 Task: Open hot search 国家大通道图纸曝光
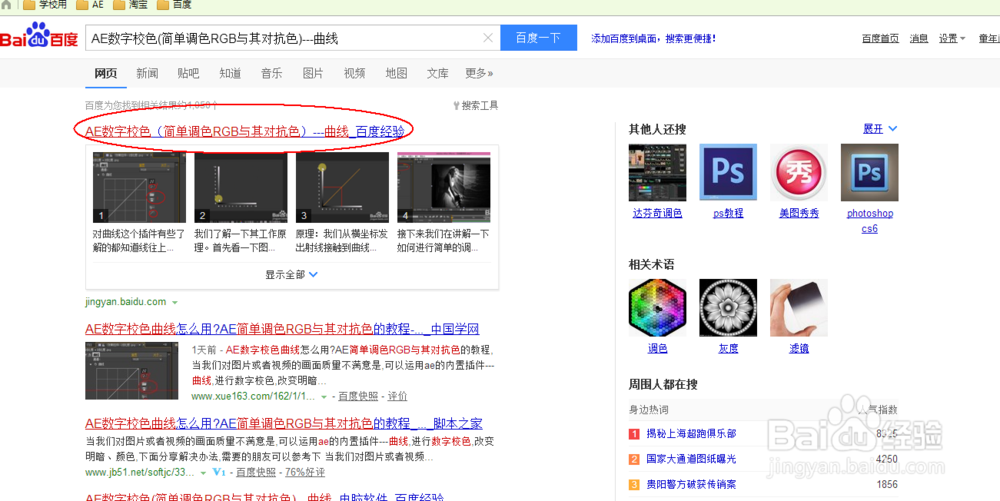691,459
